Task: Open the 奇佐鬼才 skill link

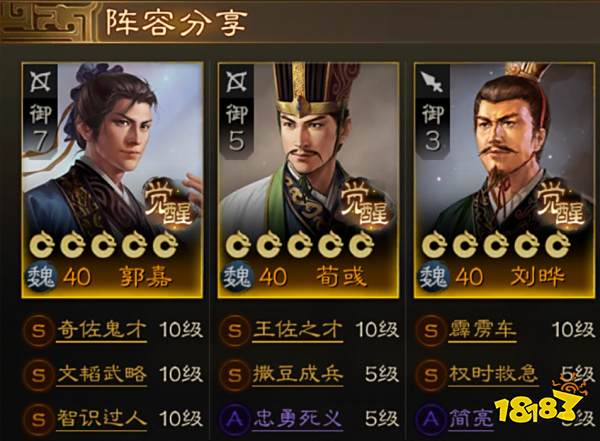Action: coord(102,329)
